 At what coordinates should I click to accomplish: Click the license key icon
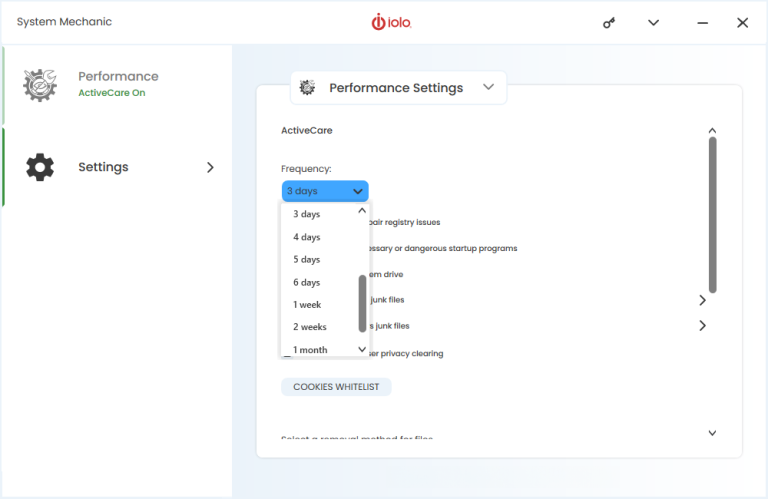click(x=609, y=23)
